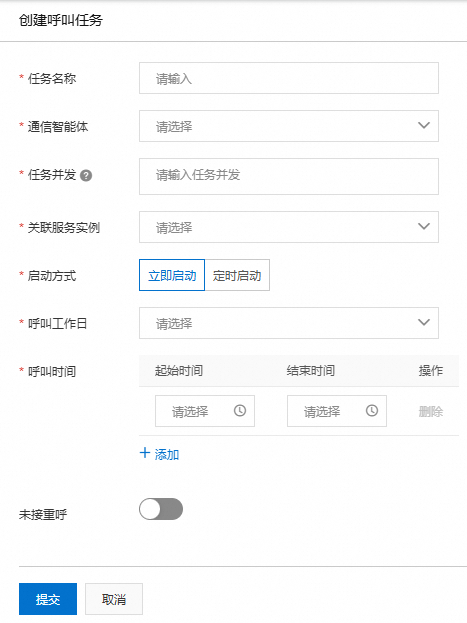
Task: Select 定时启动 as the start mode
Action: [237, 275]
